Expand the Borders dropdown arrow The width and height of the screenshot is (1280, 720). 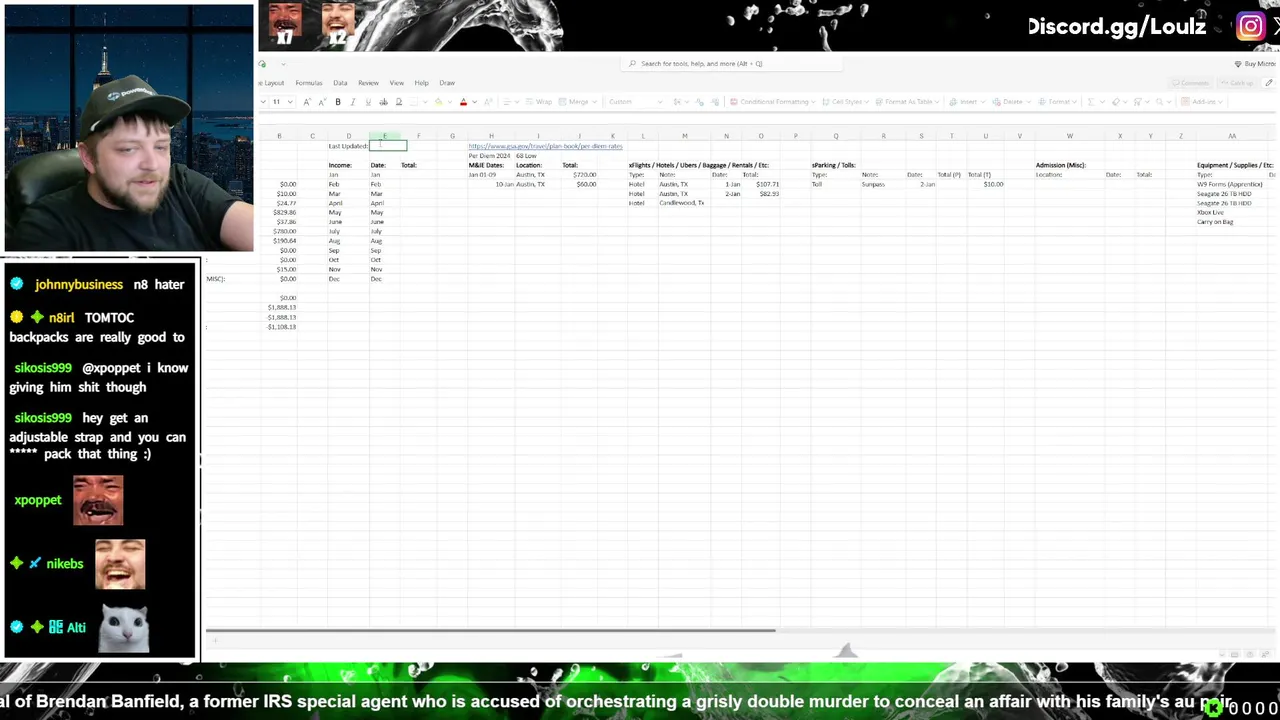(425, 102)
